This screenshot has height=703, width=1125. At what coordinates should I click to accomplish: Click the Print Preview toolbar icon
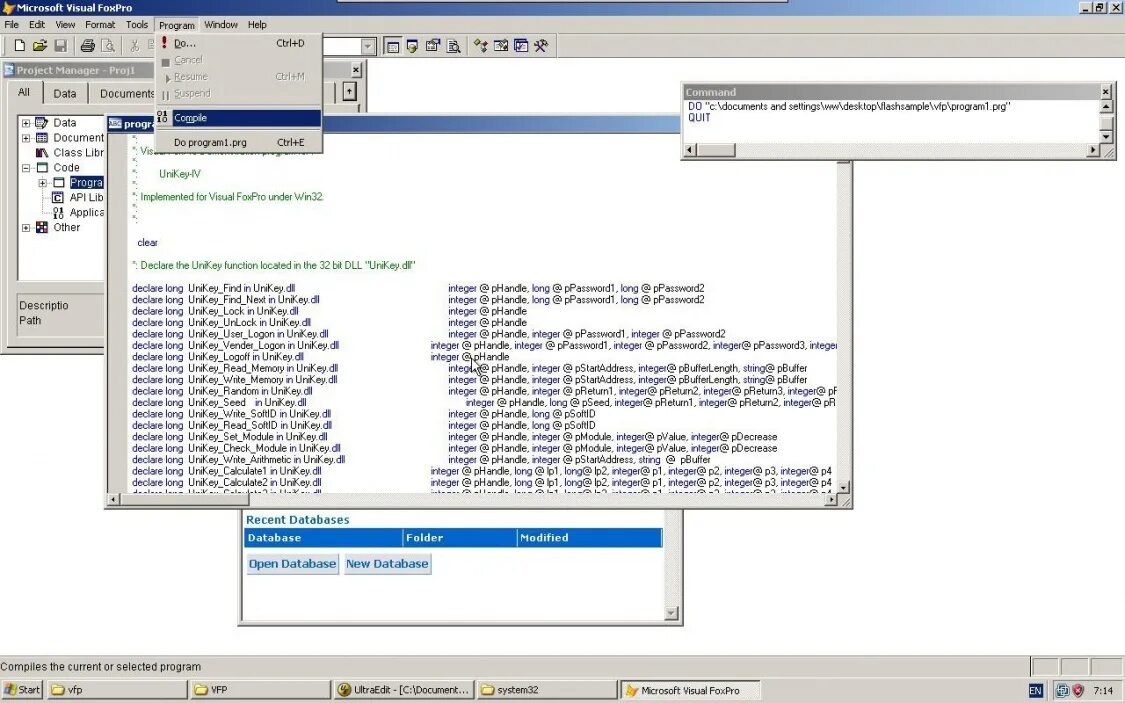tap(108, 46)
